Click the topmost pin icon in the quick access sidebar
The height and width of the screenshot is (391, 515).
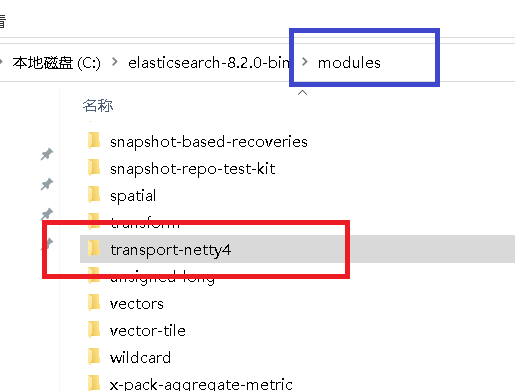[x=47, y=154]
